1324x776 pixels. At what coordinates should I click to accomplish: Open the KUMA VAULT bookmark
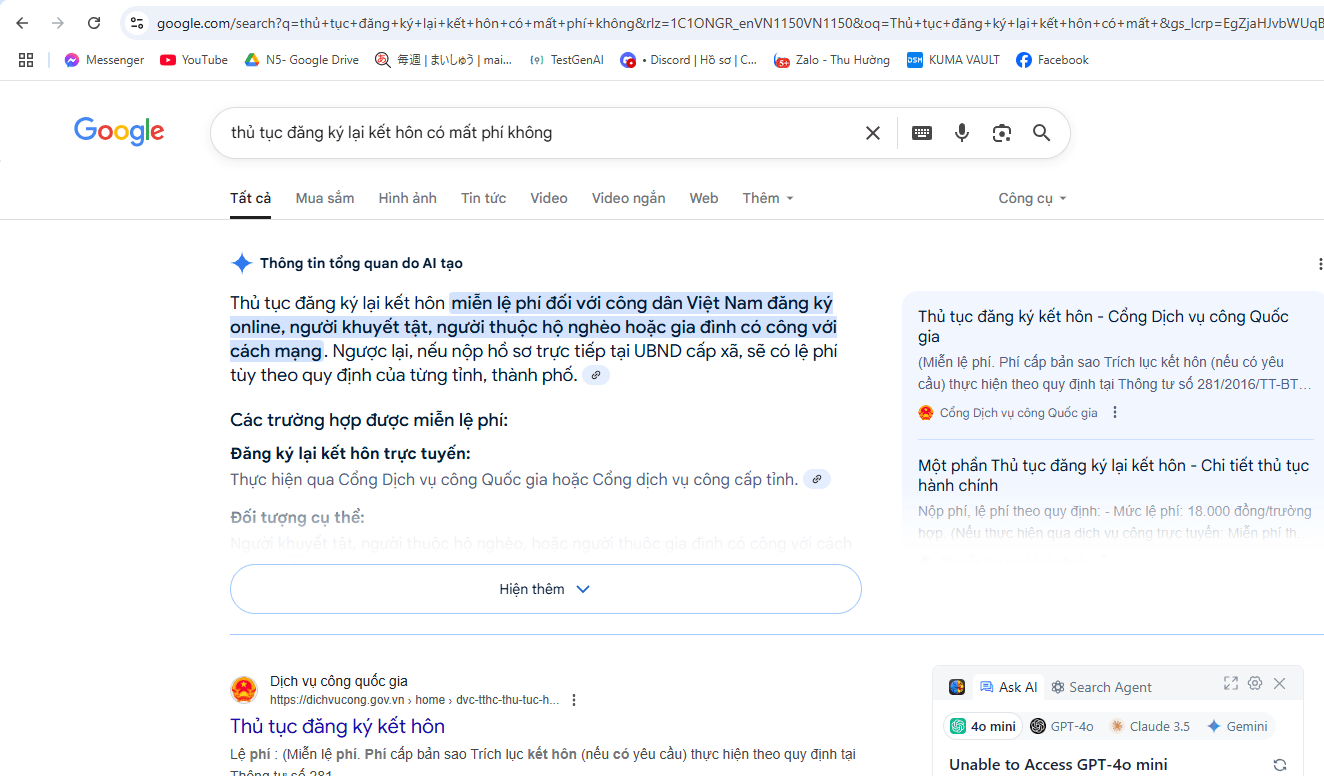(953, 60)
